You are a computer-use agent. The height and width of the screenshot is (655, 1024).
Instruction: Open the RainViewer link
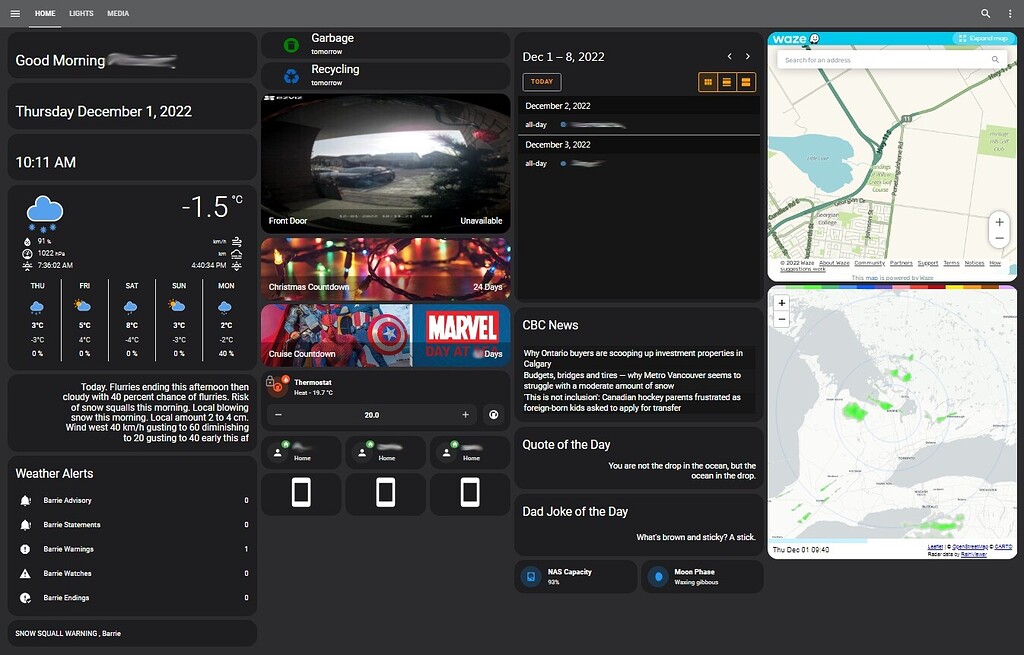click(x=974, y=554)
